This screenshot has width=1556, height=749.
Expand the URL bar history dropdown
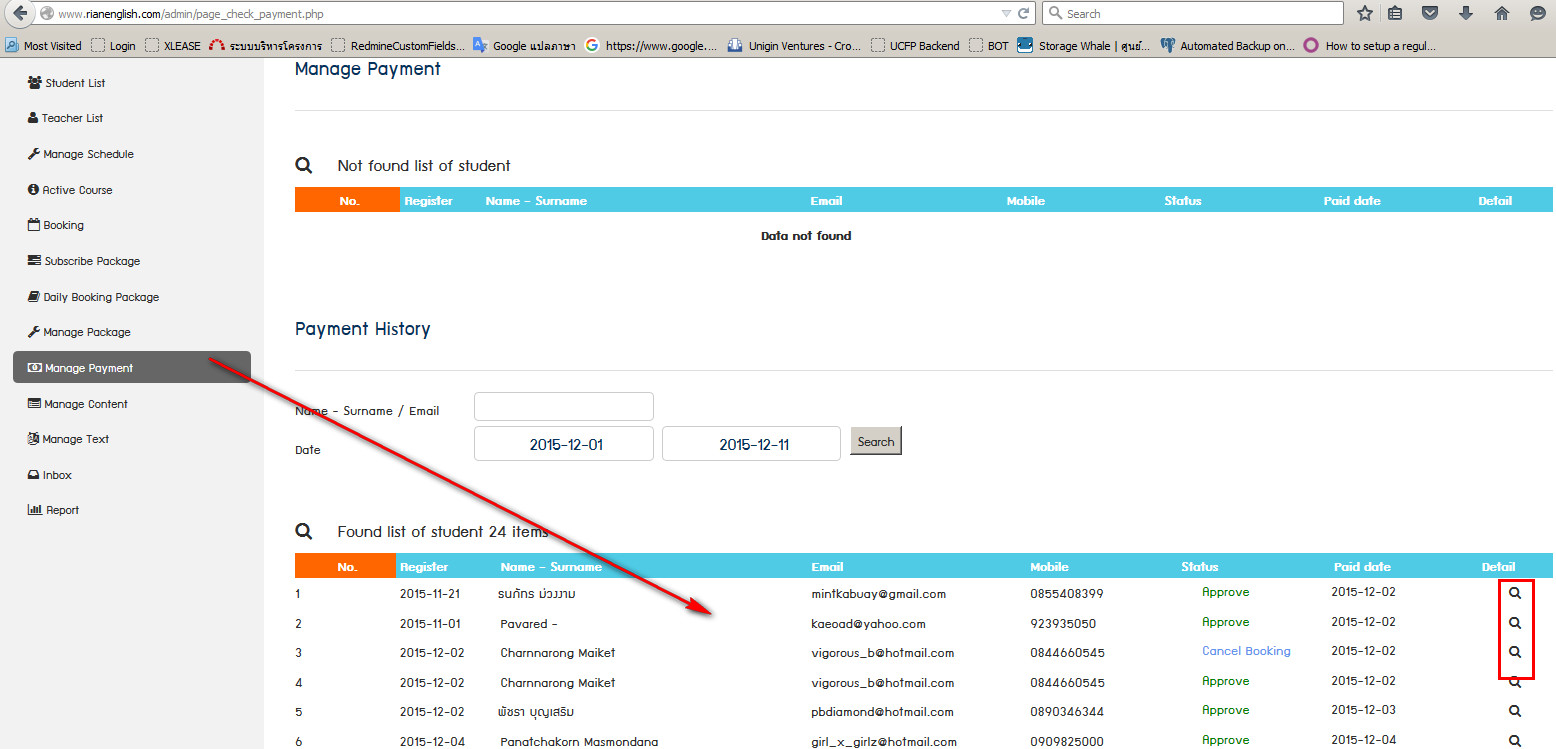point(1006,14)
